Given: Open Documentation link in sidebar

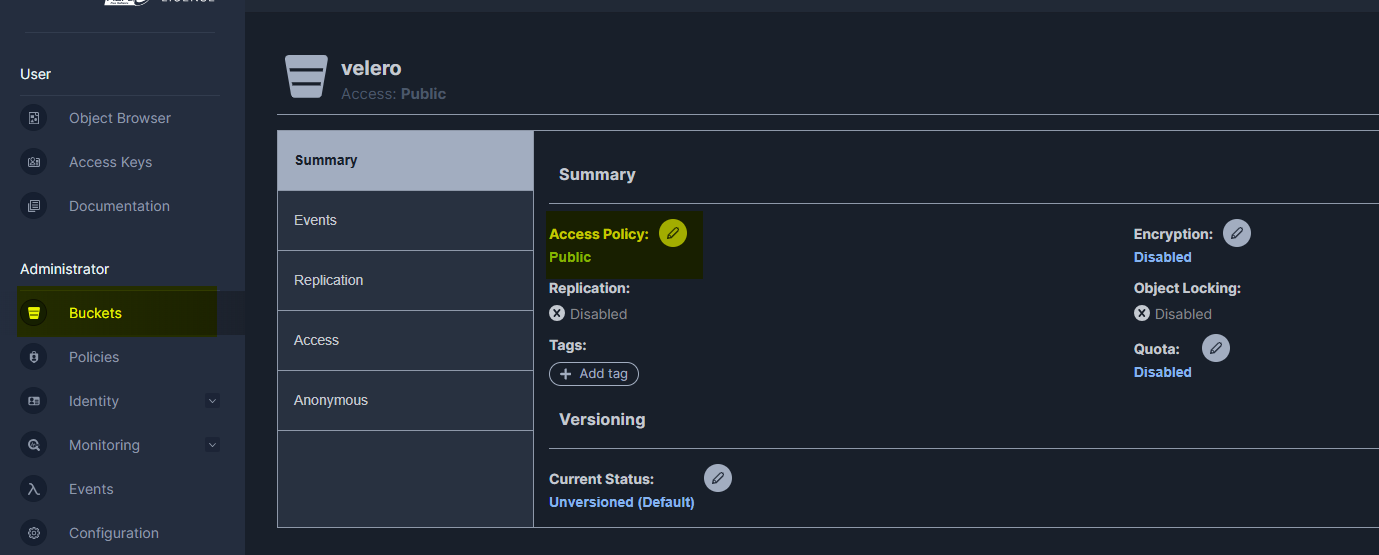Looking at the screenshot, I should (x=120, y=206).
